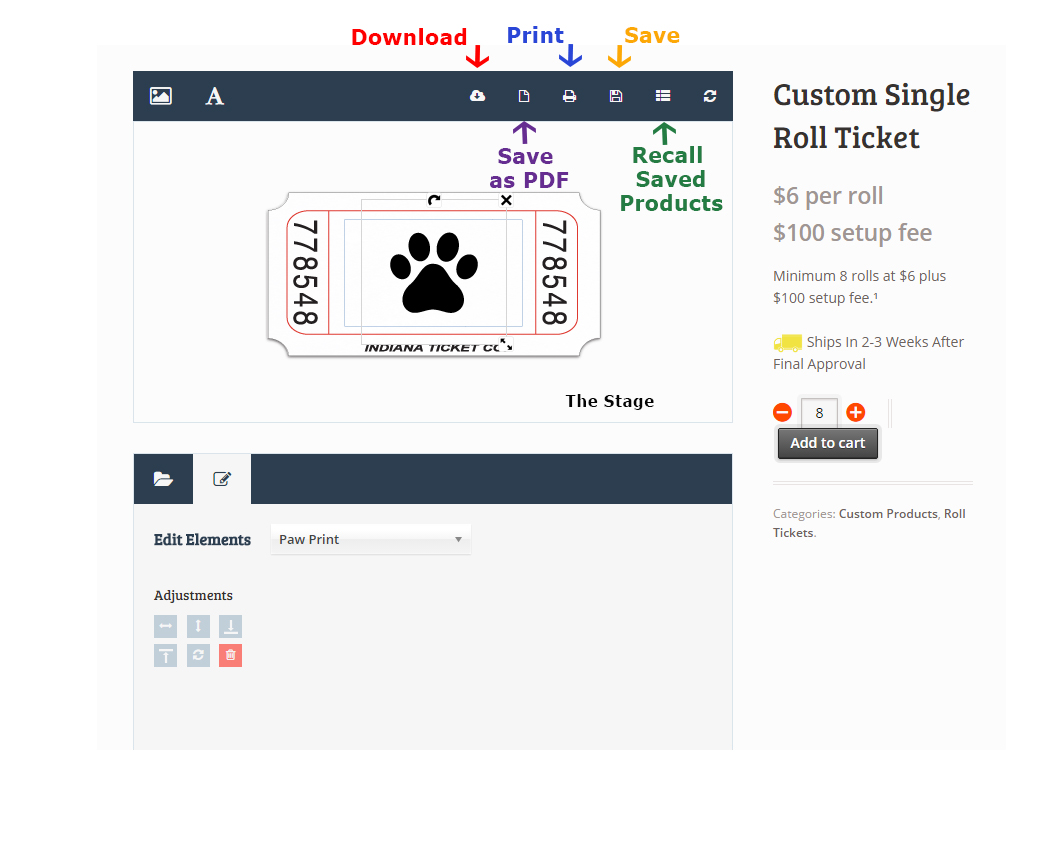Reset the selected element in Adjustments
Screen dimensions: 1048x864
[x=198, y=656]
